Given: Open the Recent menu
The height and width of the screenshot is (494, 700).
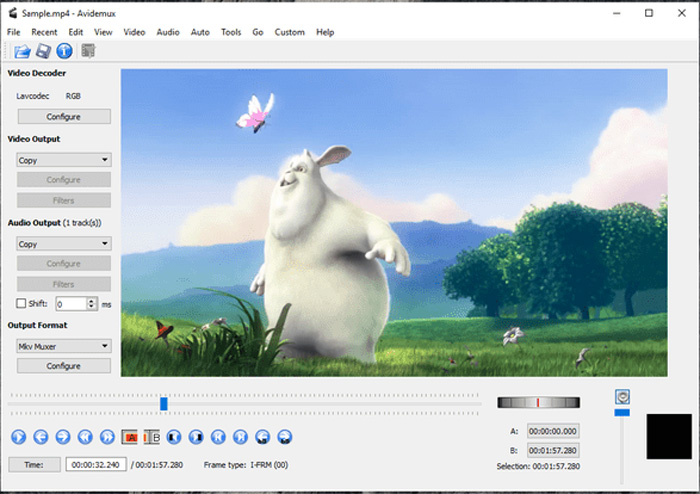Looking at the screenshot, I should pyautogui.click(x=44, y=32).
